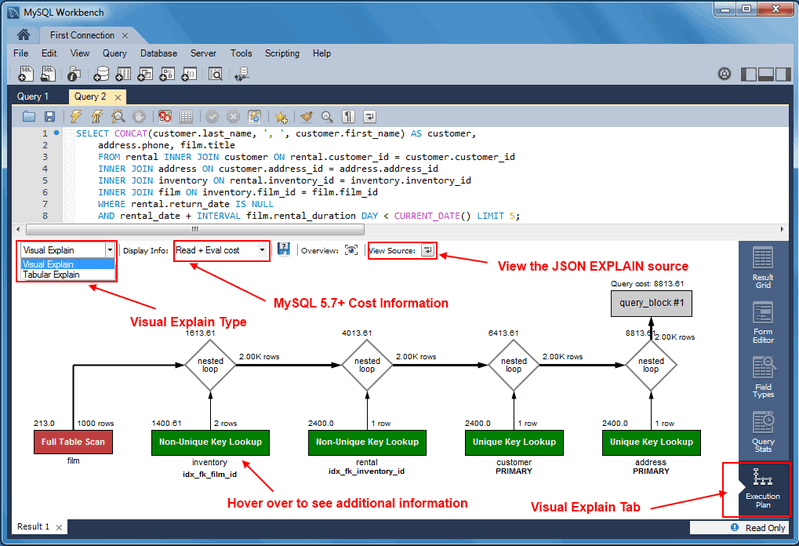Create a new stored procedure icon

167,74
